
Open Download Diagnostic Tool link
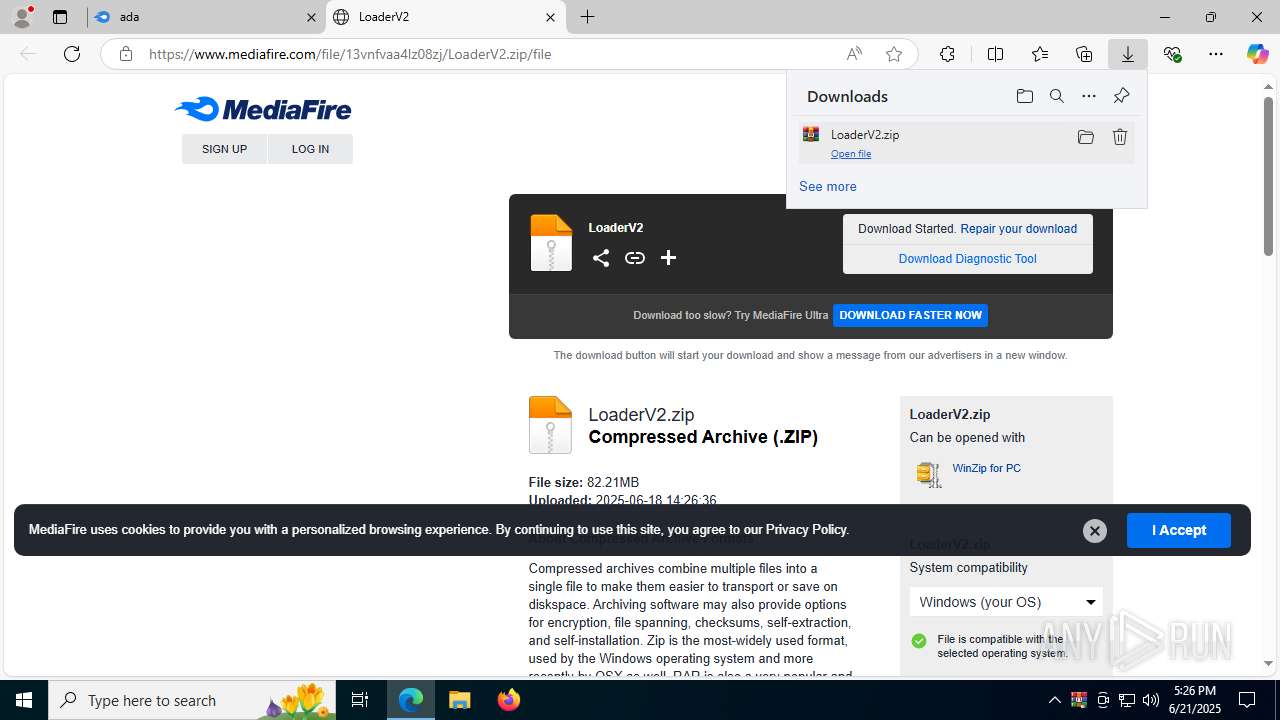point(967,259)
